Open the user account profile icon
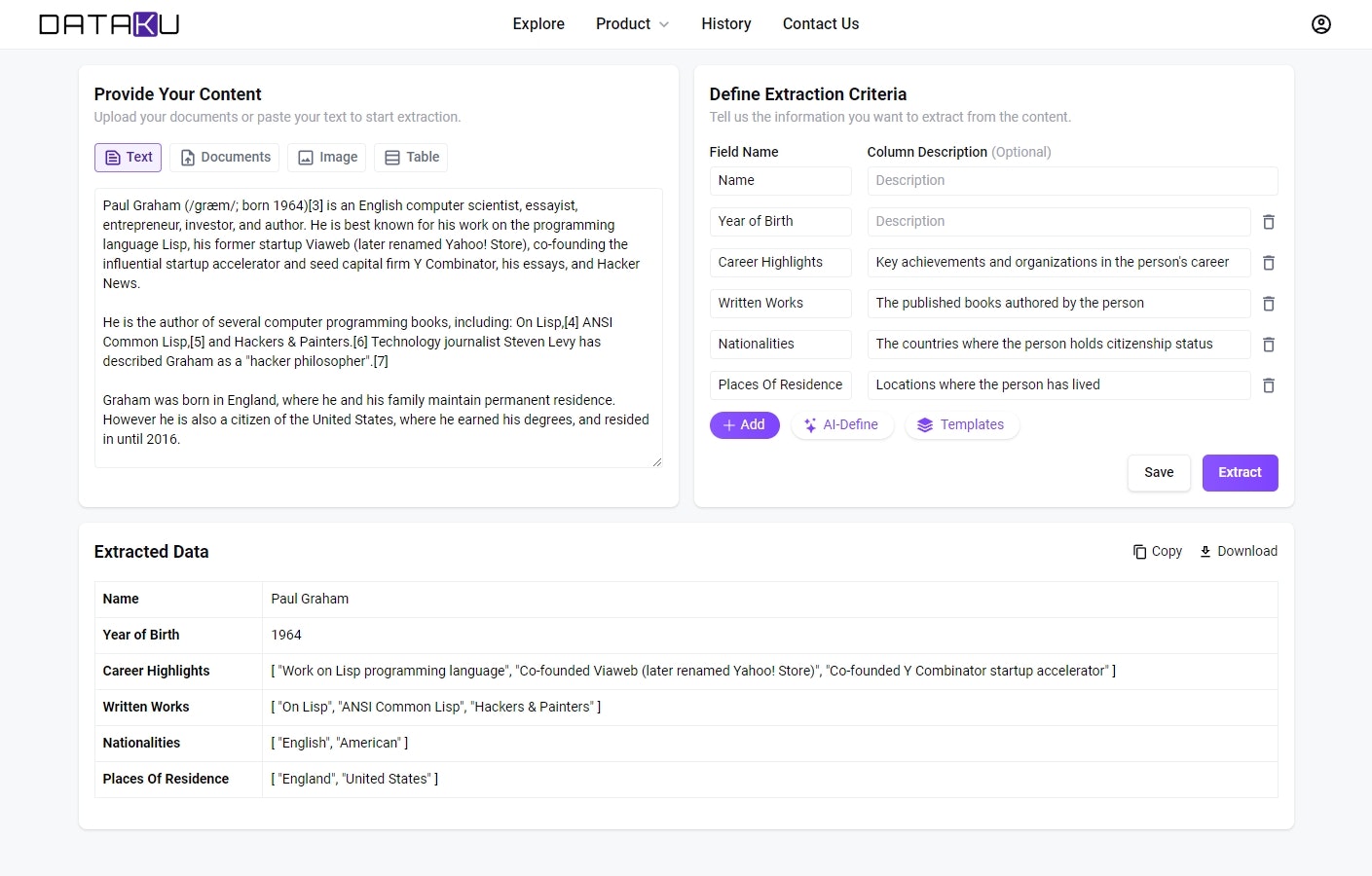1372x876 pixels. [1320, 24]
